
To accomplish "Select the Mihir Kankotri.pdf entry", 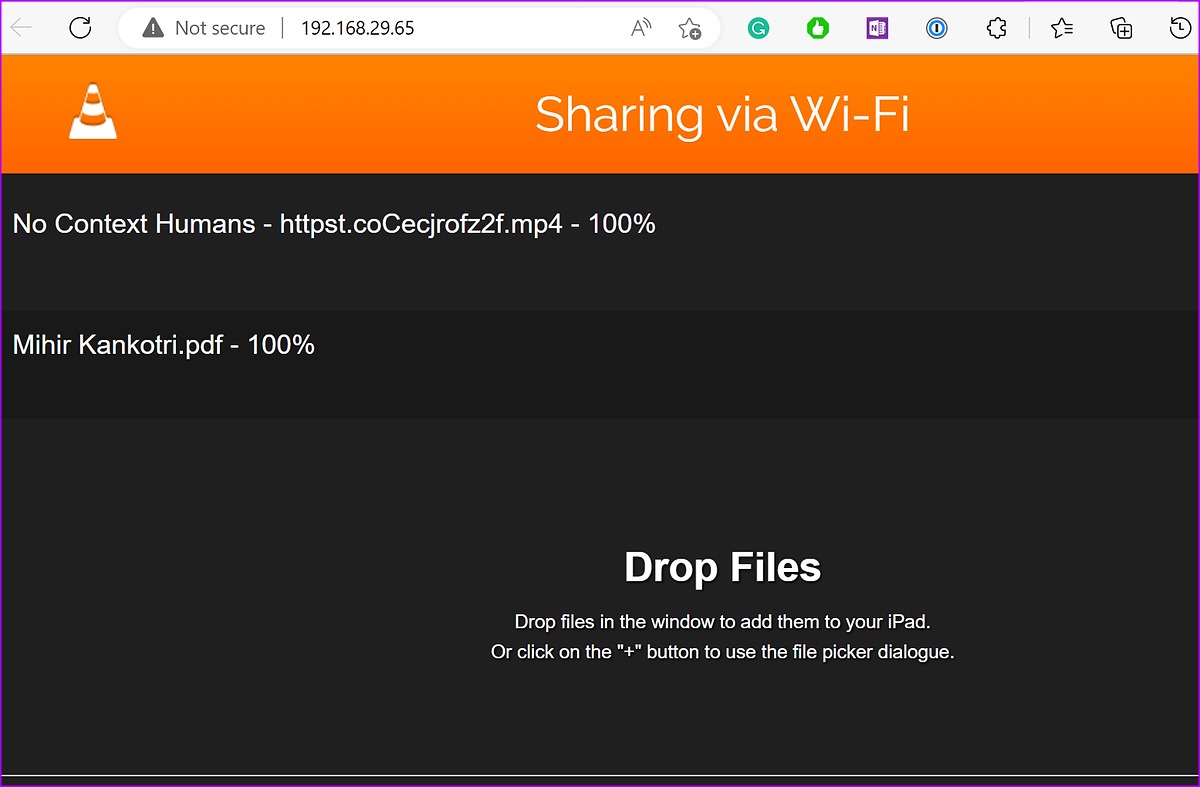I will (163, 345).
